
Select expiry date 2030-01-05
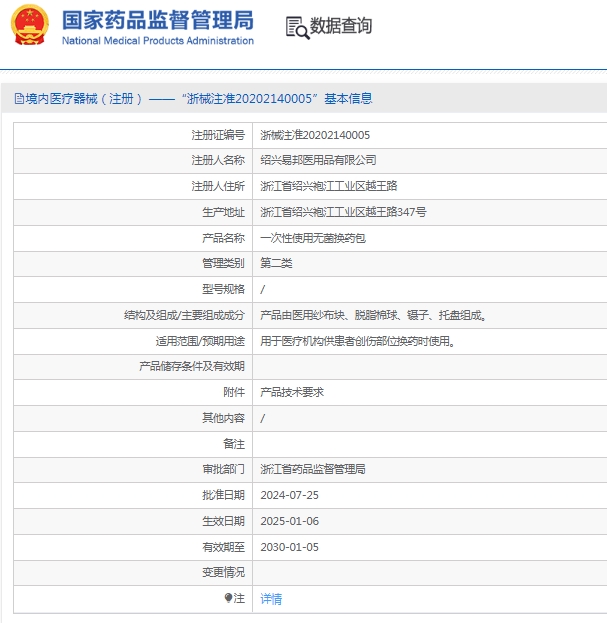(290, 547)
